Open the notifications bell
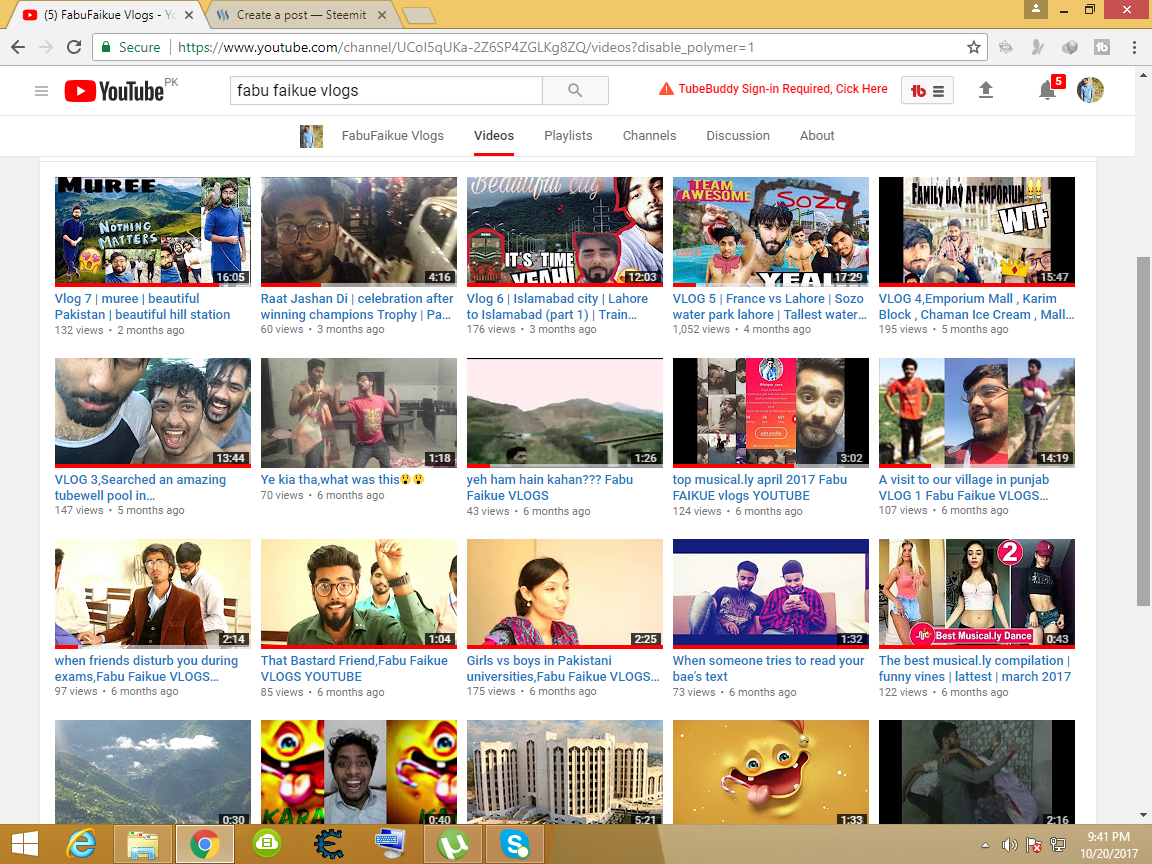Viewport: 1152px width, 864px height. [1047, 91]
